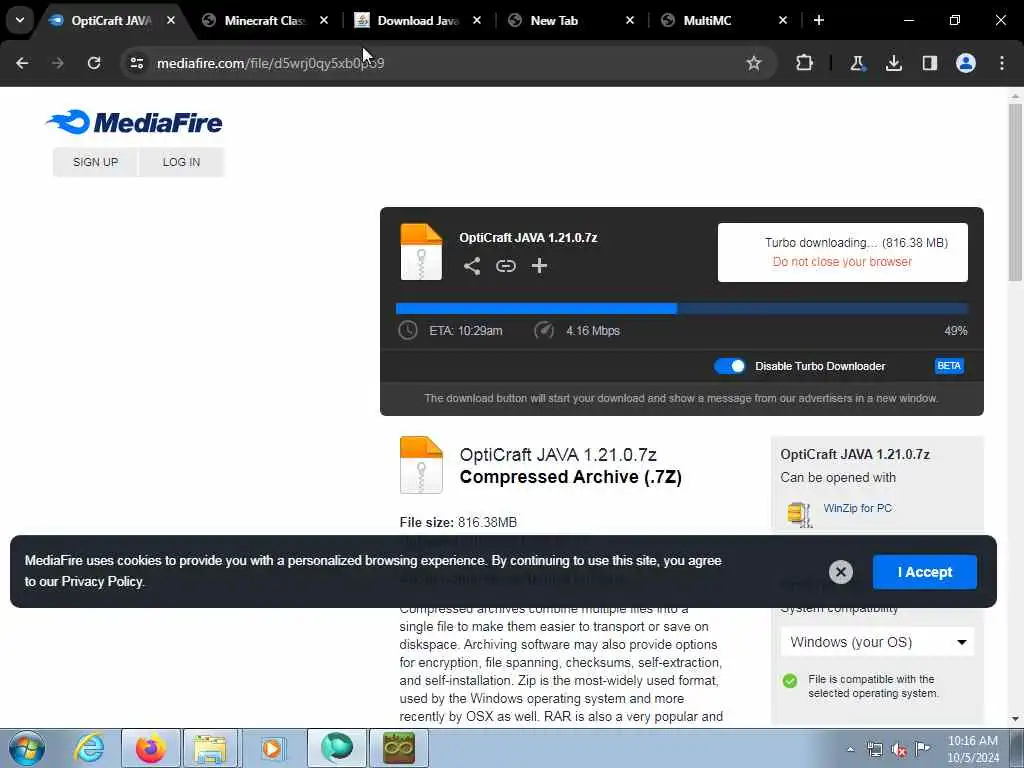Bookmark this page with star icon
1024x768 pixels.
click(x=754, y=63)
